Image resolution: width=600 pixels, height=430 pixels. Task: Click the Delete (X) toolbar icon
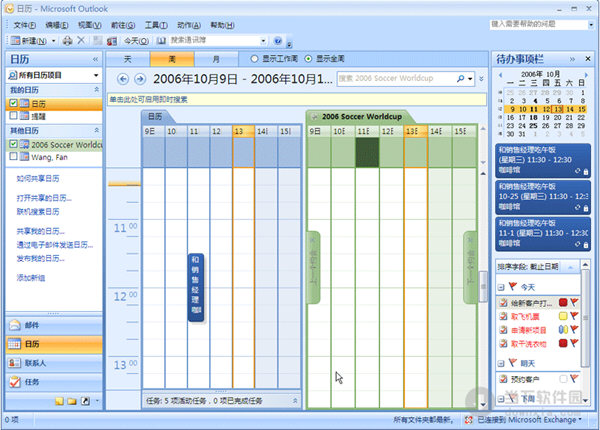tap(82, 40)
